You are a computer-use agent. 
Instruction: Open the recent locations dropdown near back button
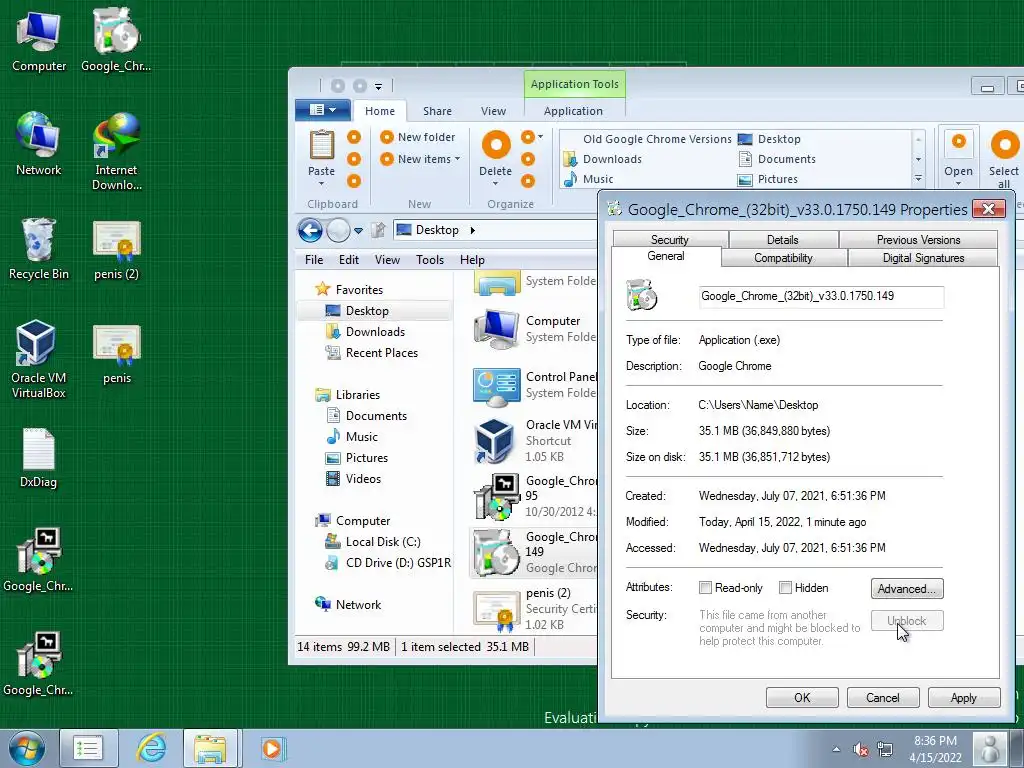tap(358, 231)
